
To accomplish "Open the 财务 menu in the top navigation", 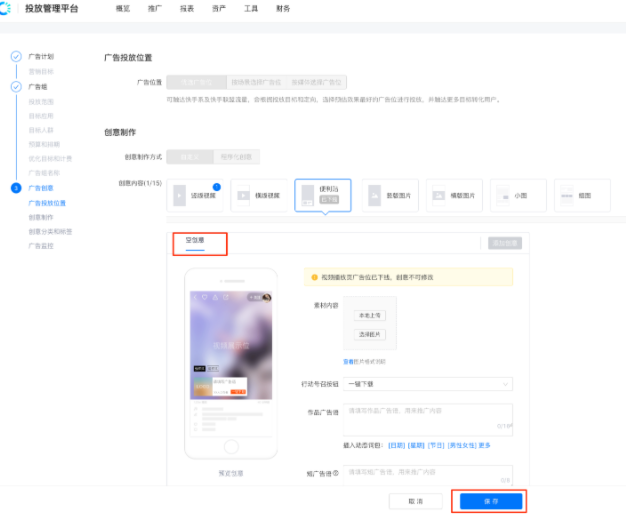I will [283, 8].
